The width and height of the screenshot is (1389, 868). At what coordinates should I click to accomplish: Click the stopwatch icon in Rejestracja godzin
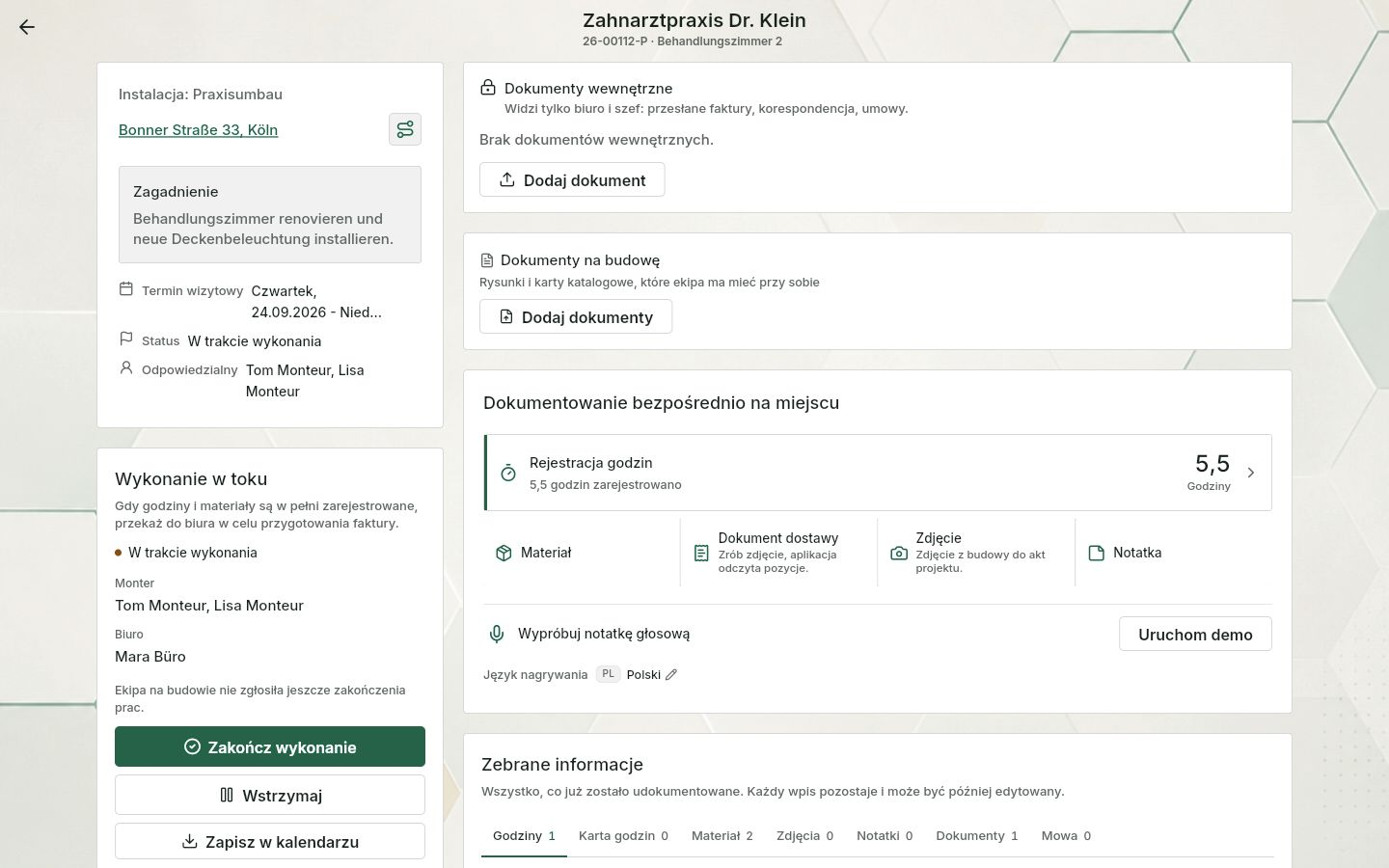pos(508,473)
